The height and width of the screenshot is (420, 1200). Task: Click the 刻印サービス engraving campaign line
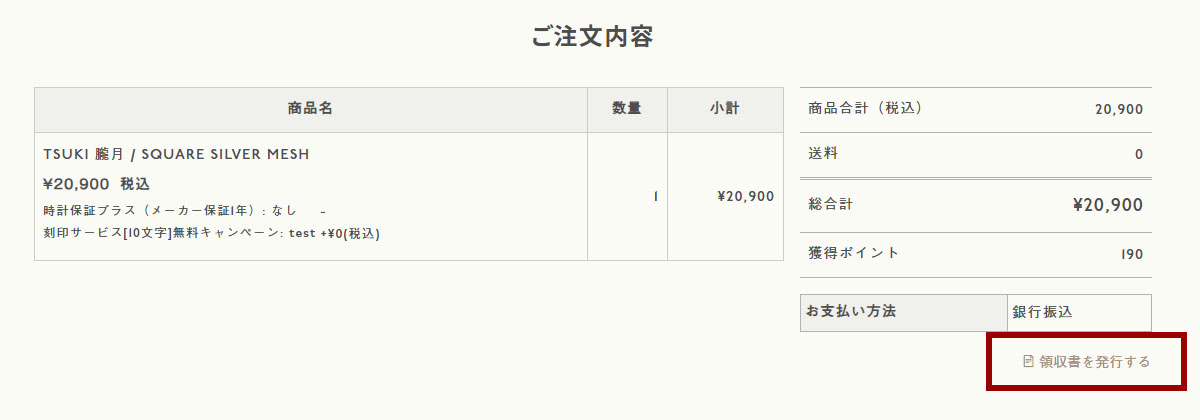tap(211, 234)
